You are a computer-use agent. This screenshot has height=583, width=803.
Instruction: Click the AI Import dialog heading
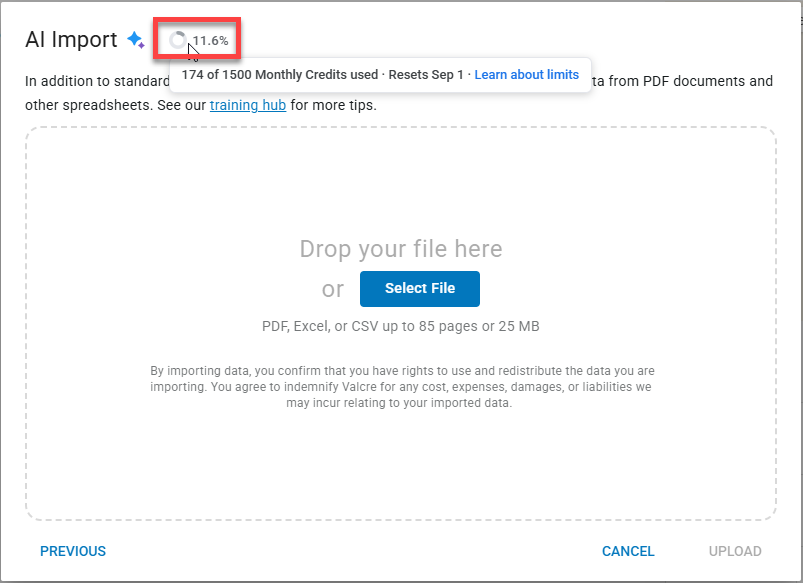[x=71, y=40]
